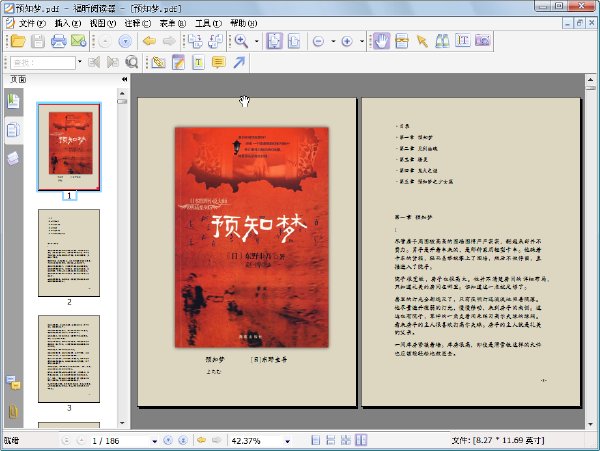Open the 表单 menu
The height and width of the screenshot is (451, 600).
[x=173, y=24]
